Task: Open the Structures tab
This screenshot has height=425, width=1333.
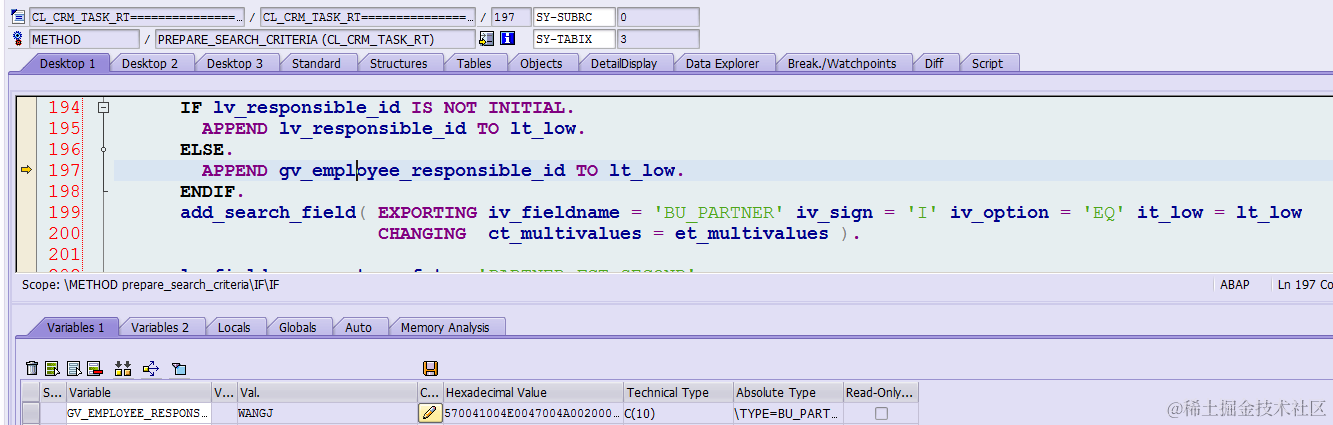Action: [x=398, y=63]
